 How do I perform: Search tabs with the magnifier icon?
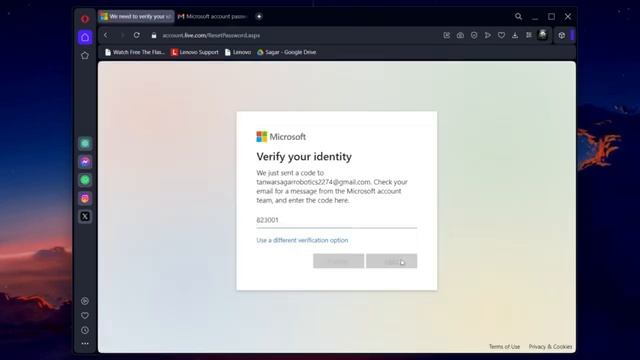[518, 17]
